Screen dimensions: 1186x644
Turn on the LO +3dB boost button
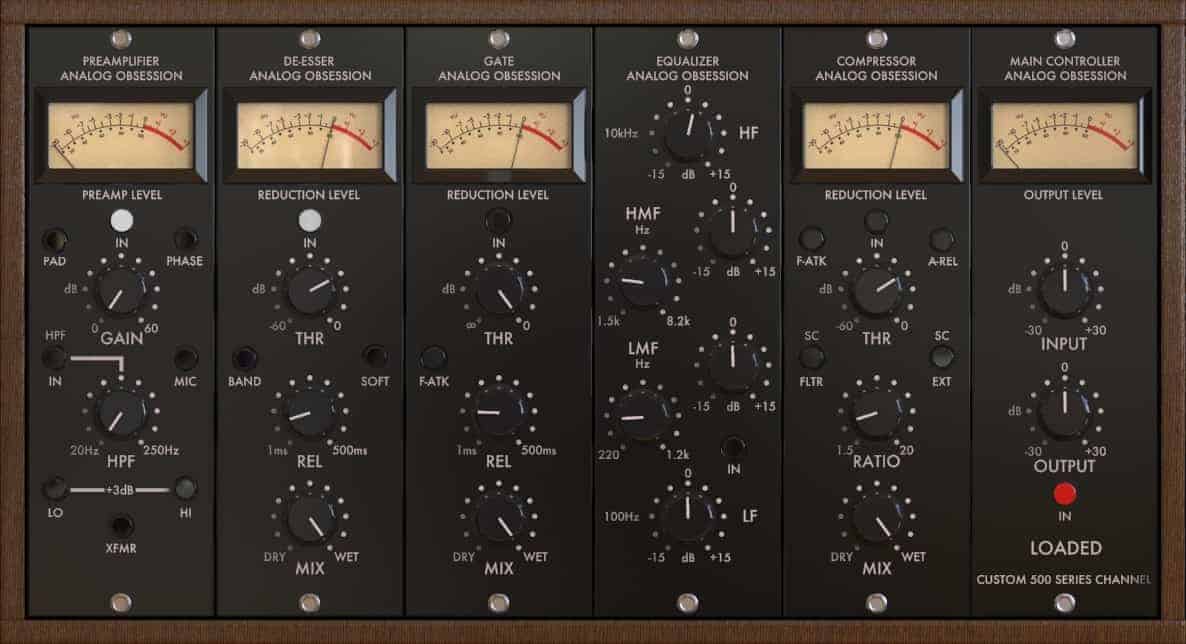[54, 488]
